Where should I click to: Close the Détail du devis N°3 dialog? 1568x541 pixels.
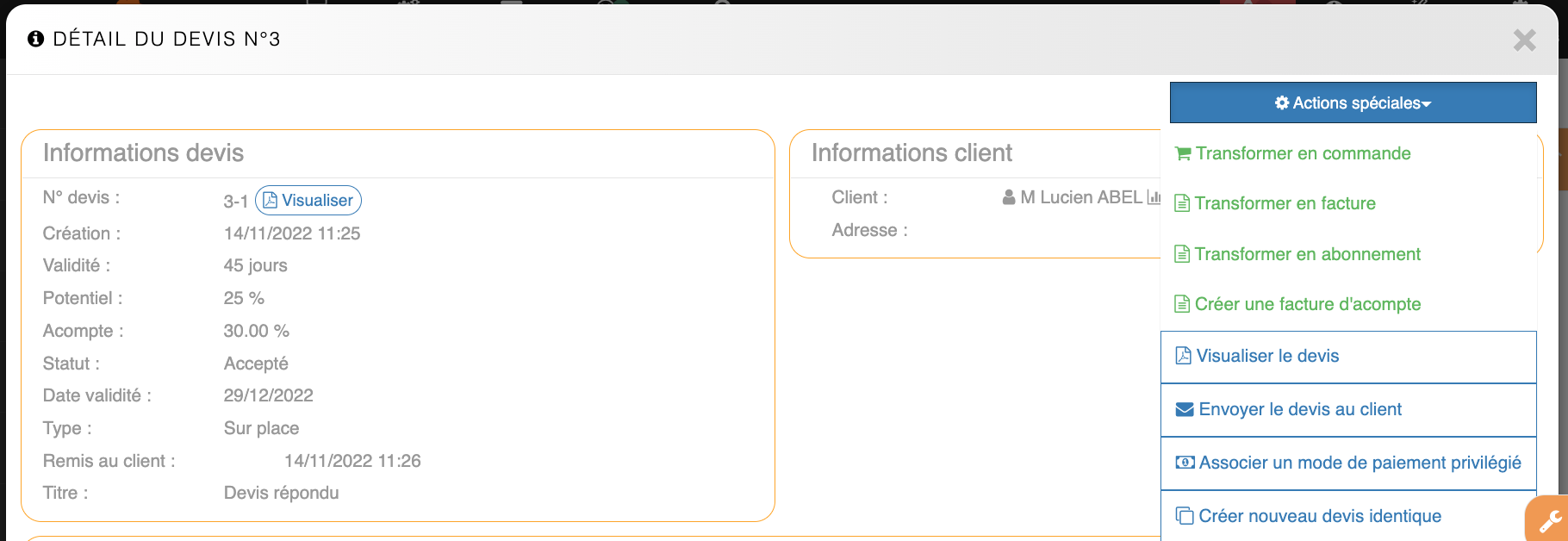[x=1524, y=40]
